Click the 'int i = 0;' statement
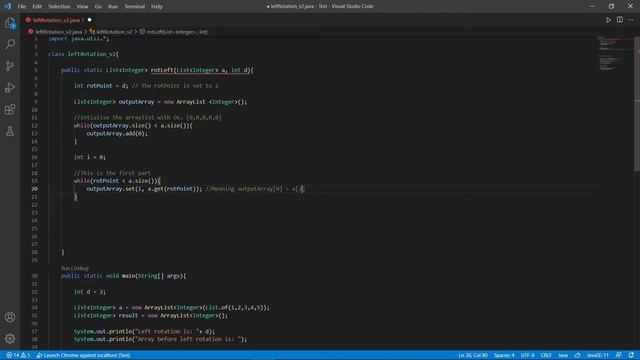The width and height of the screenshot is (640, 360). pos(89,157)
